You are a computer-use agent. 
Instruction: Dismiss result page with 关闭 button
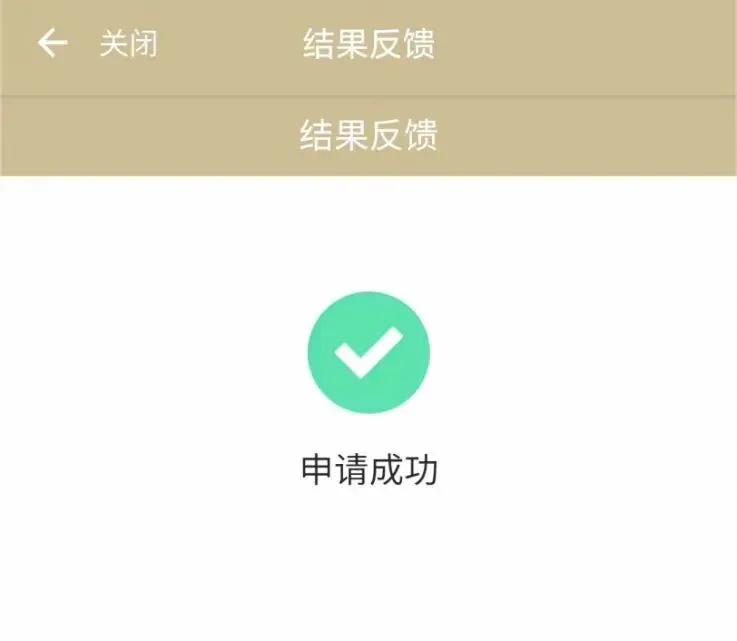[x=128, y=43]
